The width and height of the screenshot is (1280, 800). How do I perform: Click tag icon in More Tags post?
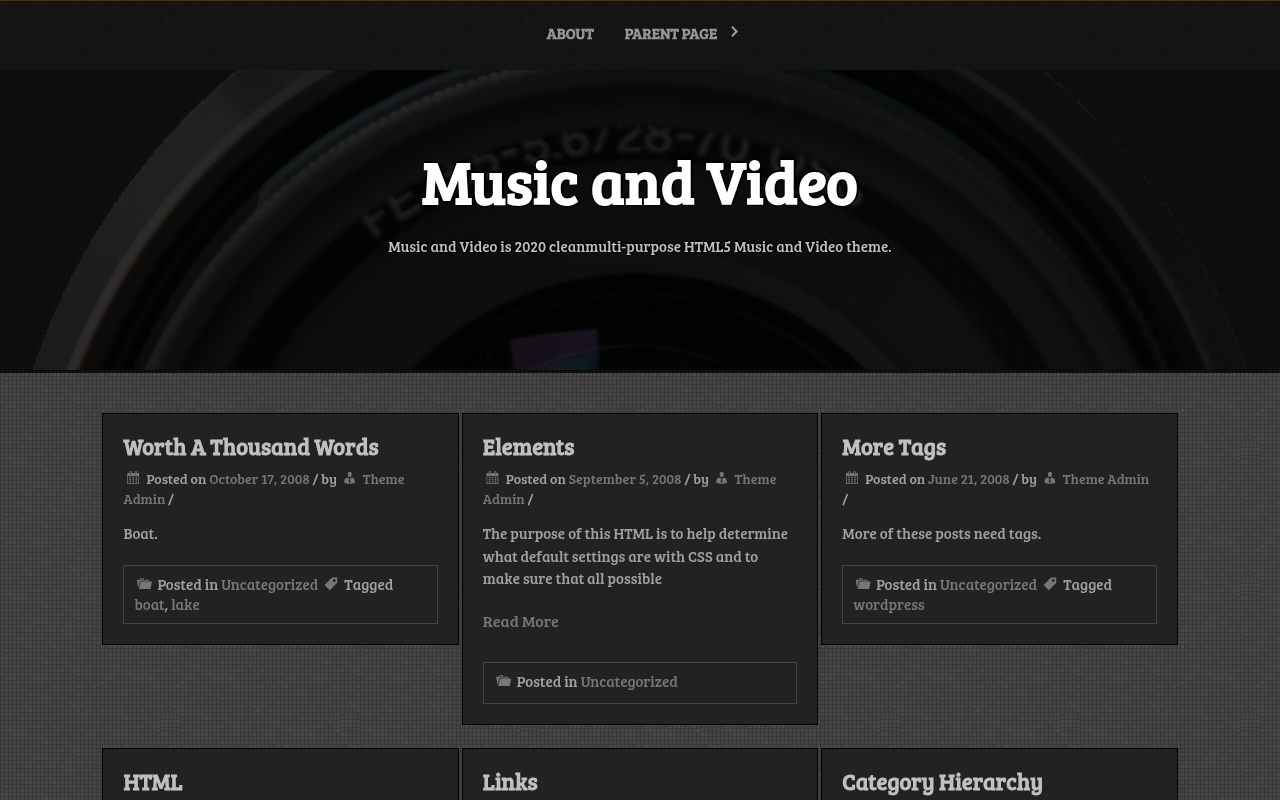point(1050,583)
